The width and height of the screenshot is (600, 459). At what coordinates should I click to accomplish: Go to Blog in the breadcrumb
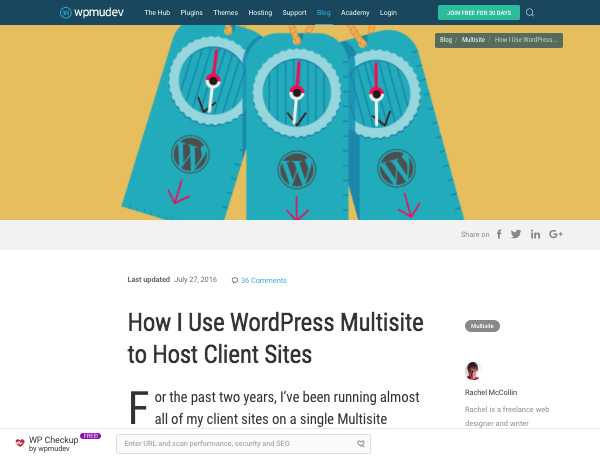[x=445, y=40]
